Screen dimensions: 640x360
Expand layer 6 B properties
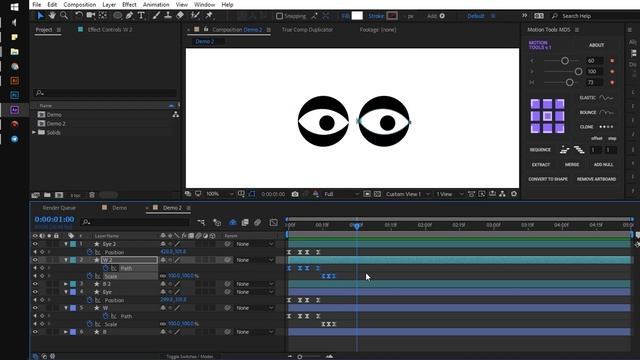tap(66, 332)
